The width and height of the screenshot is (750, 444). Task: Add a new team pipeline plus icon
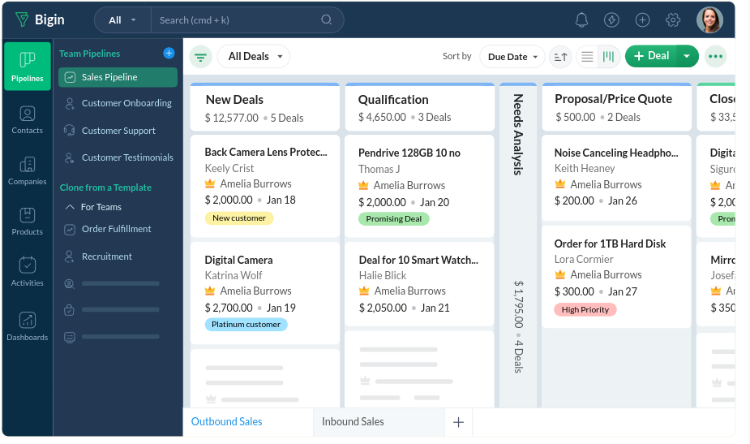pos(169,53)
